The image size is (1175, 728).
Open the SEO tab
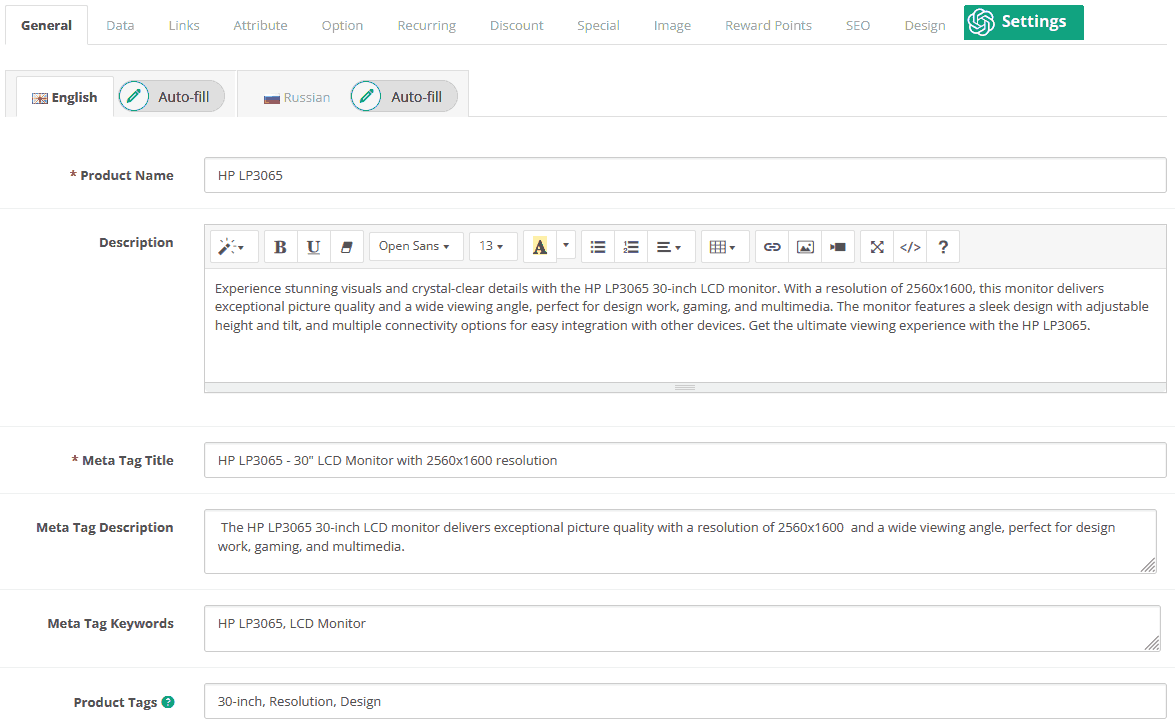858,25
